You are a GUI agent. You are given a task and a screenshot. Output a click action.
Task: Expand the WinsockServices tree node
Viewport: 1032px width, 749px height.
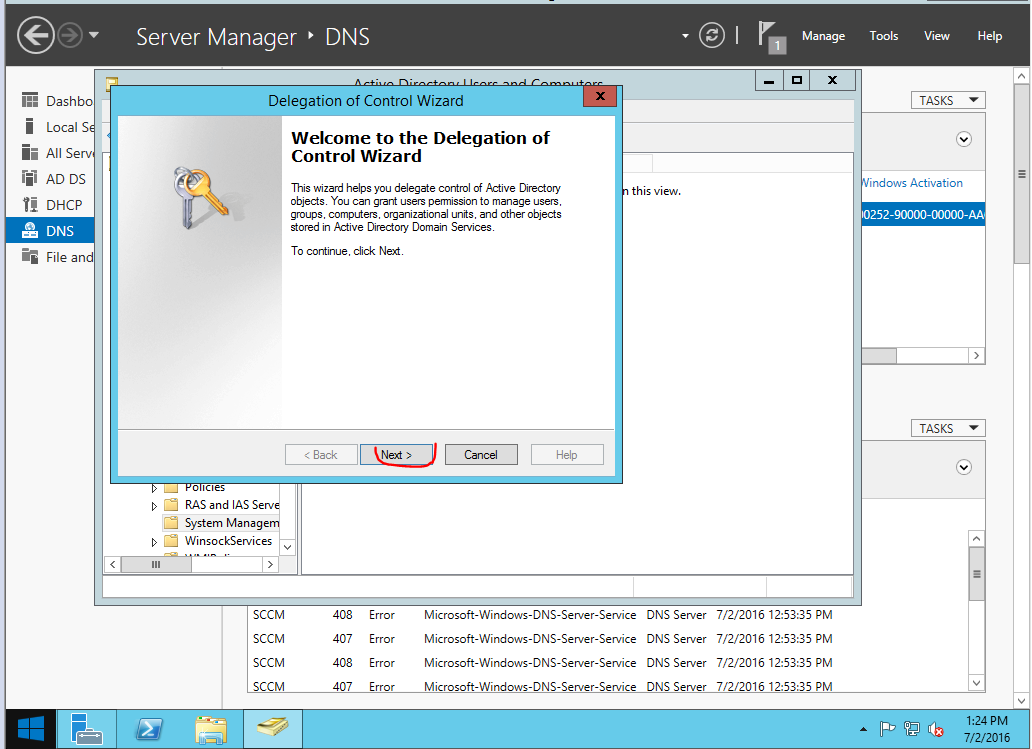(x=154, y=542)
